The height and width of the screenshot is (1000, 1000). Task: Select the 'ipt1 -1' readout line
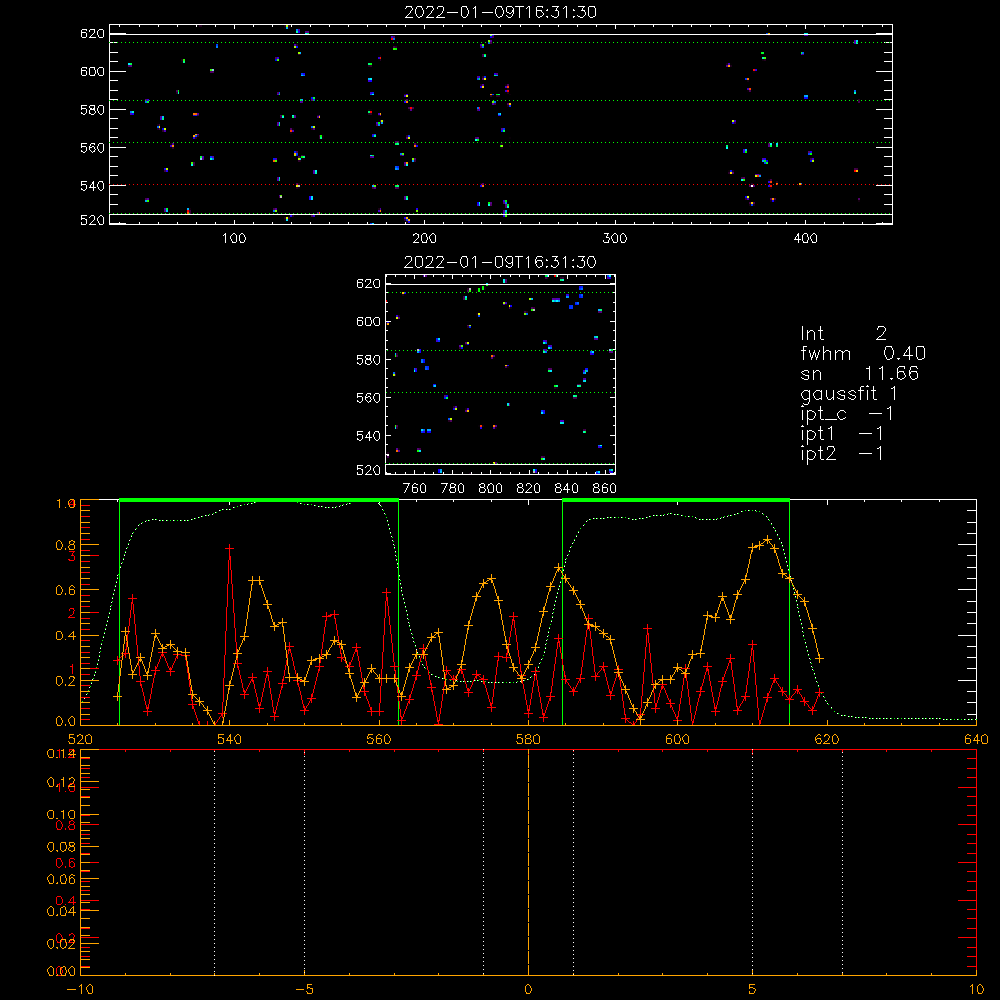point(842,434)
